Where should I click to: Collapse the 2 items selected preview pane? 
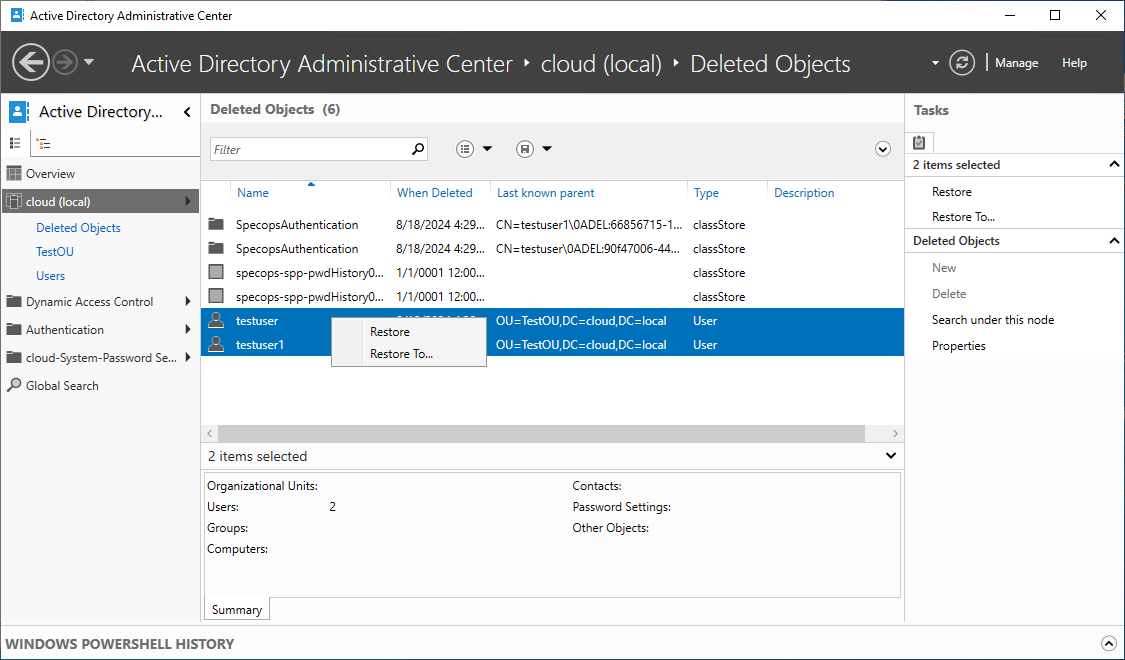coord(890,456)
